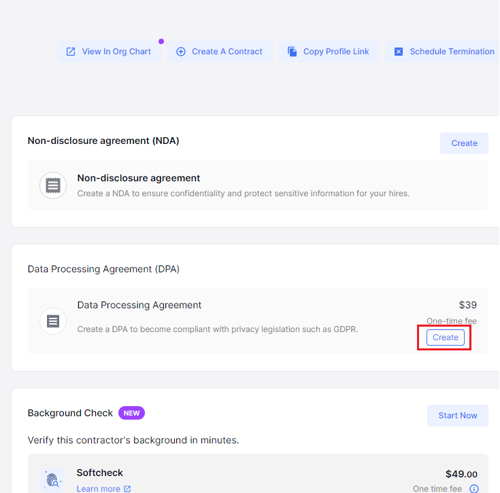Select Create A Contract button
This screenshot has height=493, width=500.
(220, 52)
